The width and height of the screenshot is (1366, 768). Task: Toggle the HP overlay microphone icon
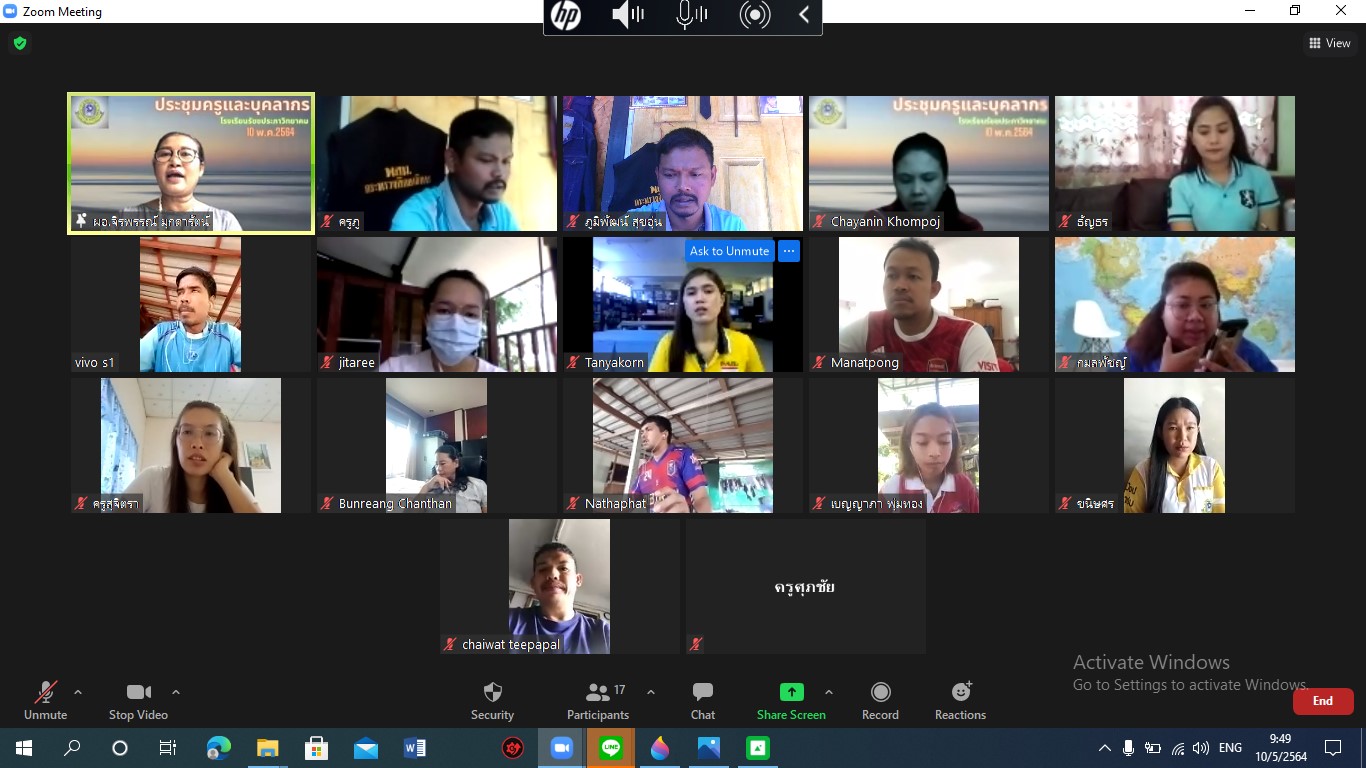tap(690, 15)
